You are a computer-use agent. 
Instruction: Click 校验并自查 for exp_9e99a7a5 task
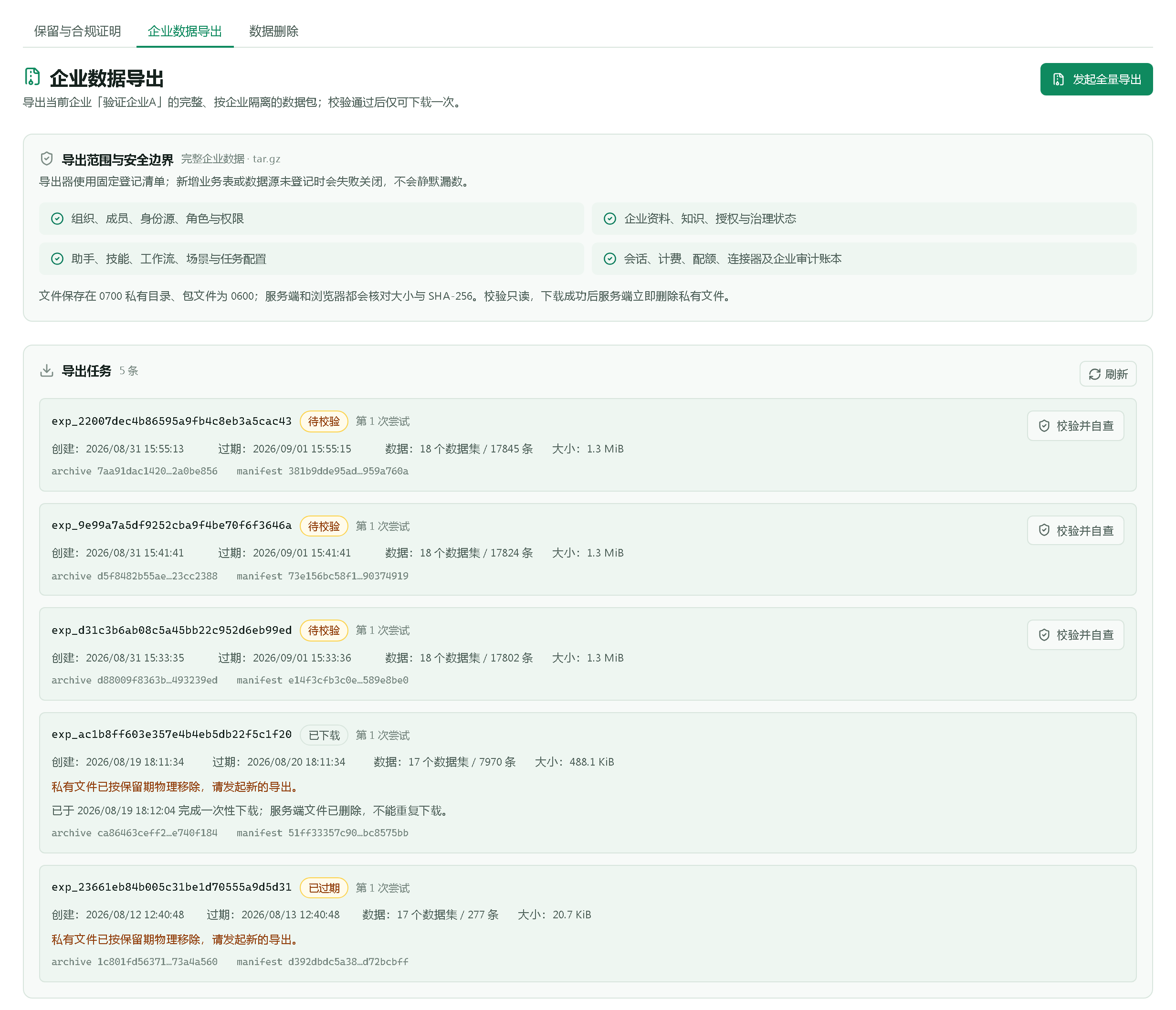[x=1076, y=530]
